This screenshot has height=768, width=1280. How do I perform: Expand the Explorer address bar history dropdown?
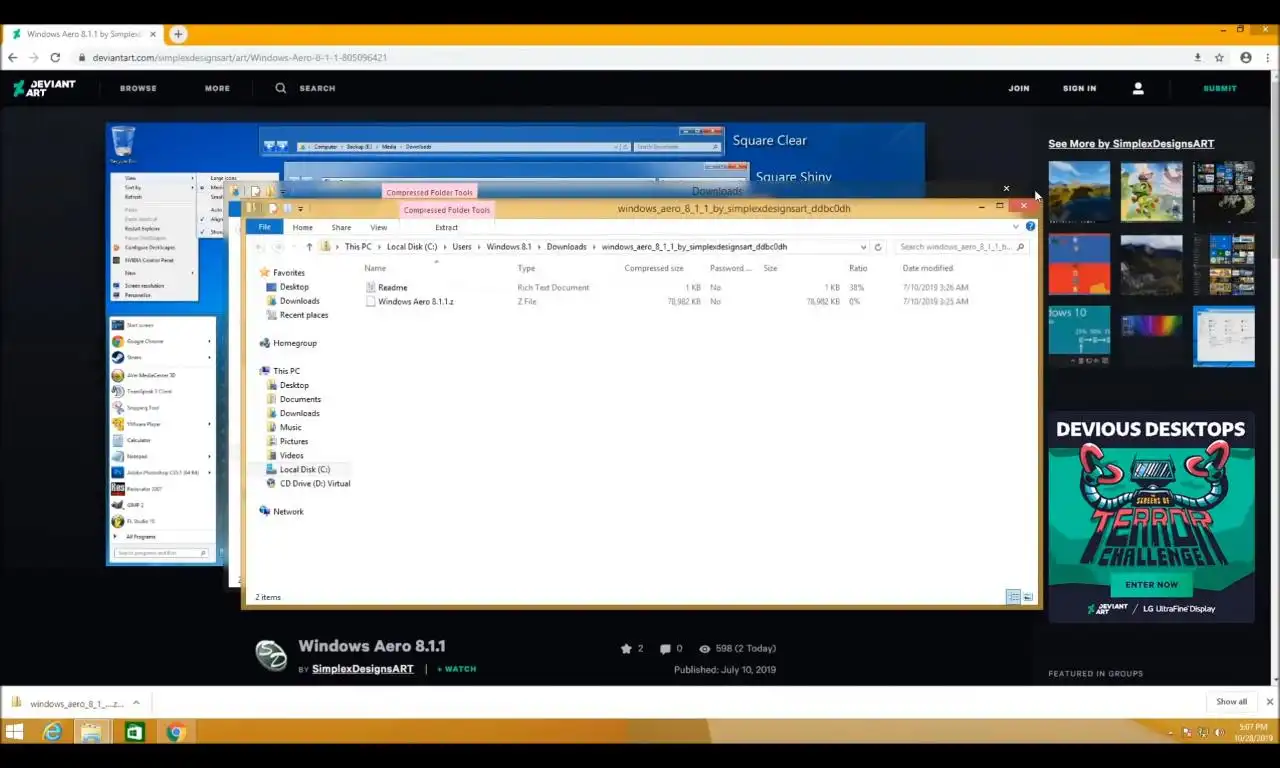pyautogui.click(x=863, y=247)
